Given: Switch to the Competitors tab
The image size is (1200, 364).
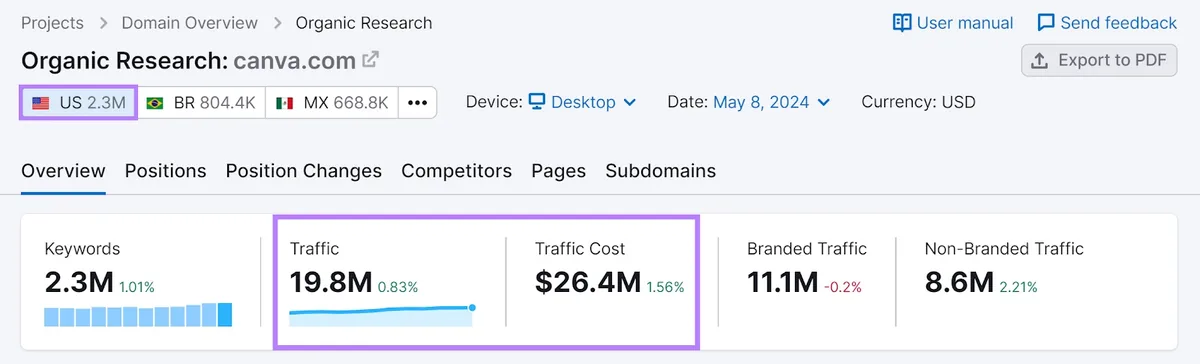Looking at the screenshot, I should (457, 171).
